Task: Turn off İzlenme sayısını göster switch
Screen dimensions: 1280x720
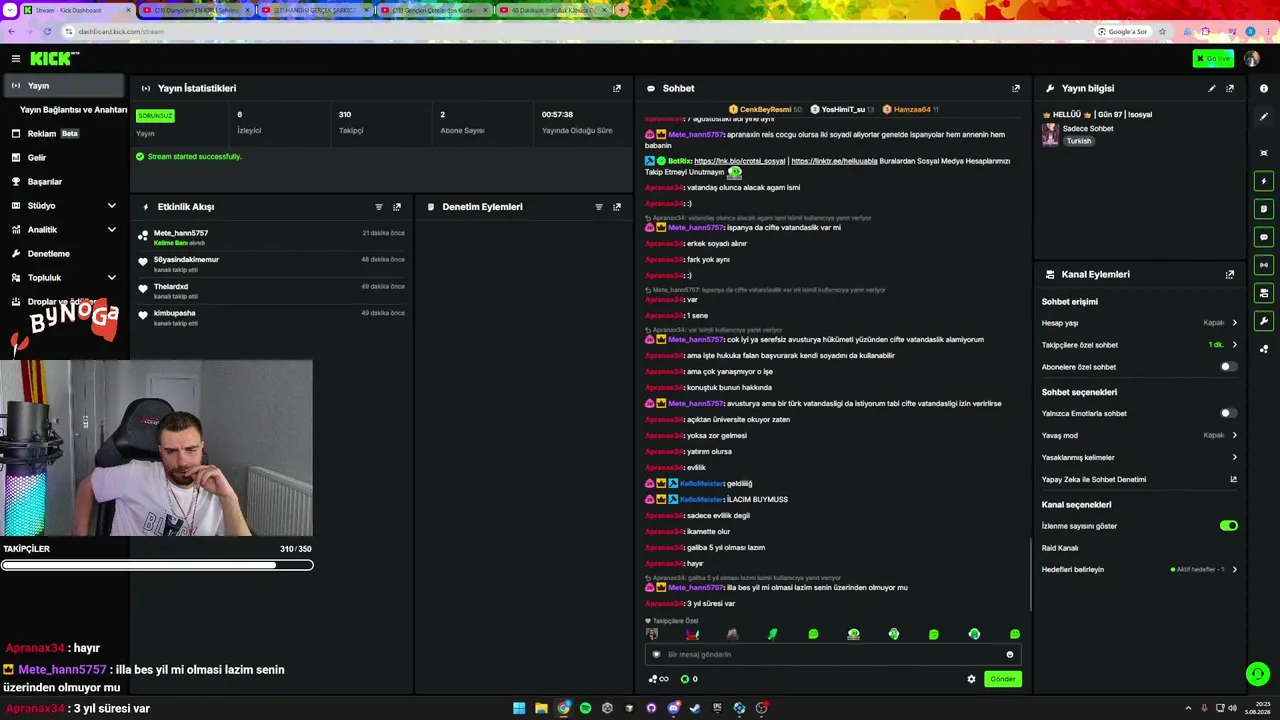Action: (1229, 526)
